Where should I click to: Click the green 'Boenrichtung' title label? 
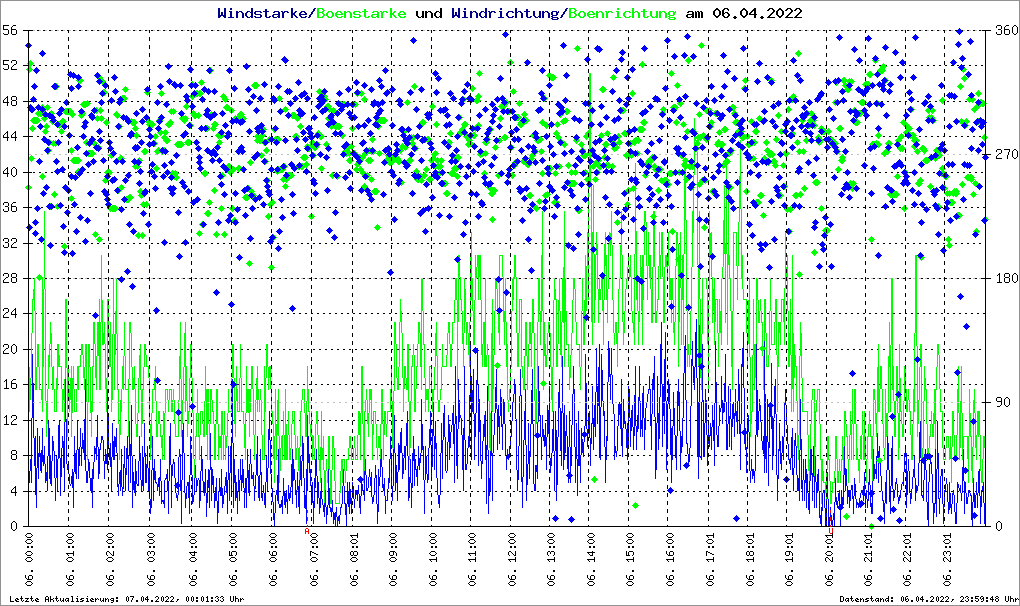[622, 14]
